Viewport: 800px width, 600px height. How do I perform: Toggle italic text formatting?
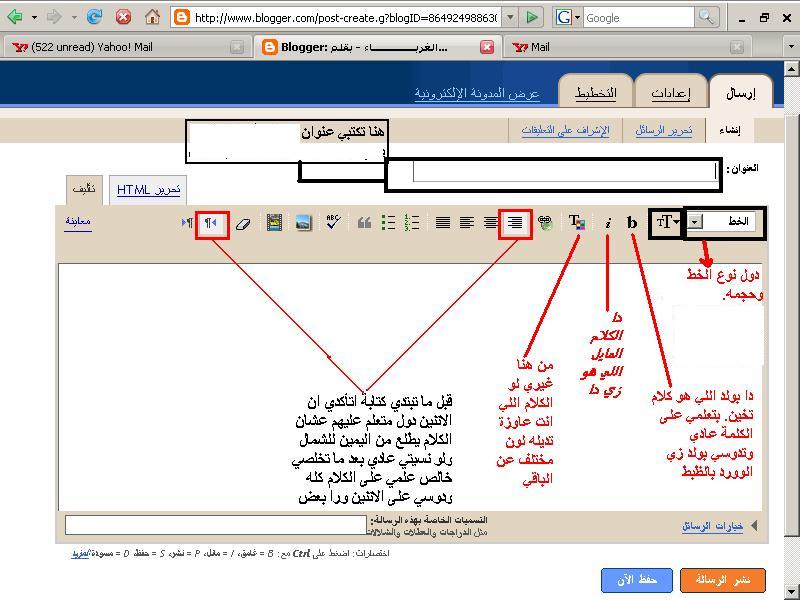(608, 223)
